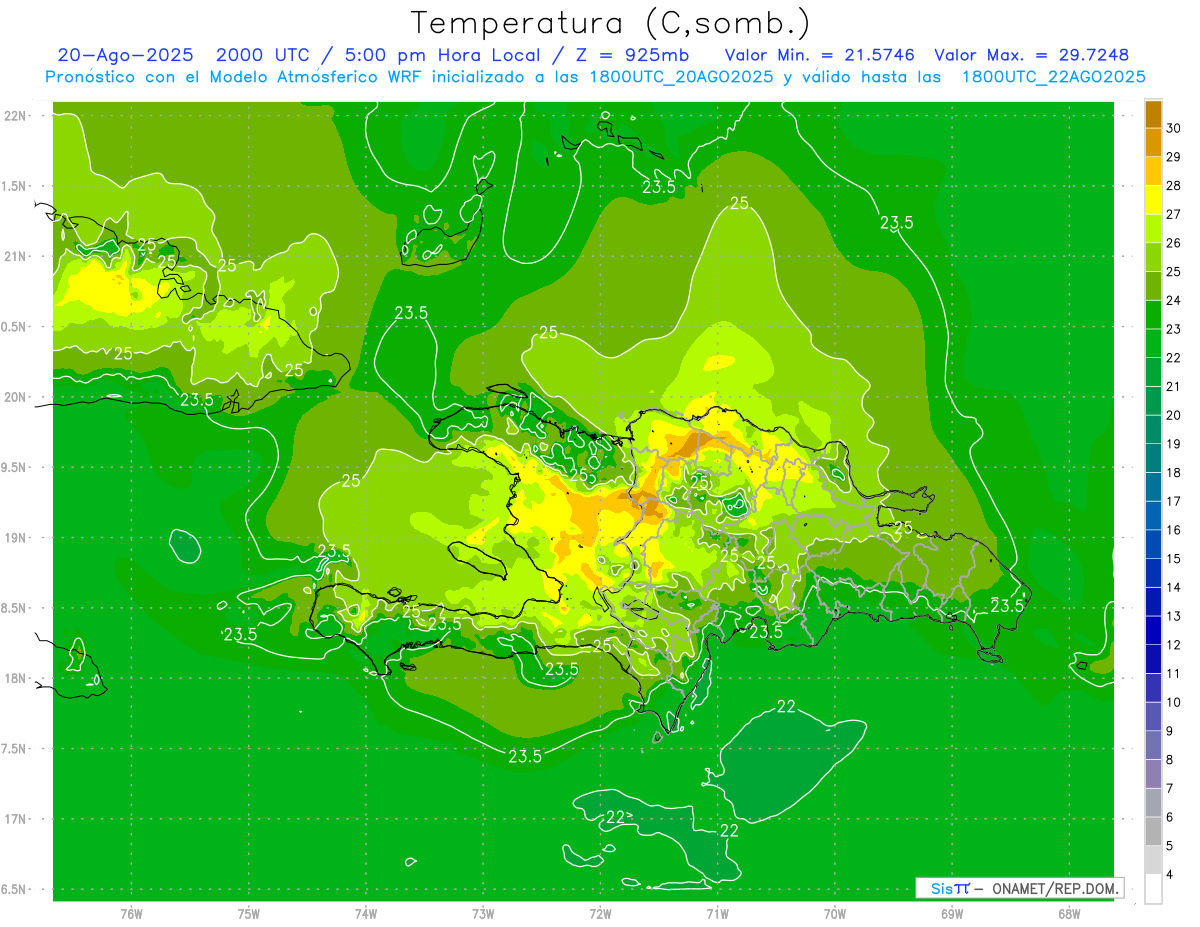Click the '17N' latitude axis label
Screen dimensions: 1200x927
click(x=15, y=819)
